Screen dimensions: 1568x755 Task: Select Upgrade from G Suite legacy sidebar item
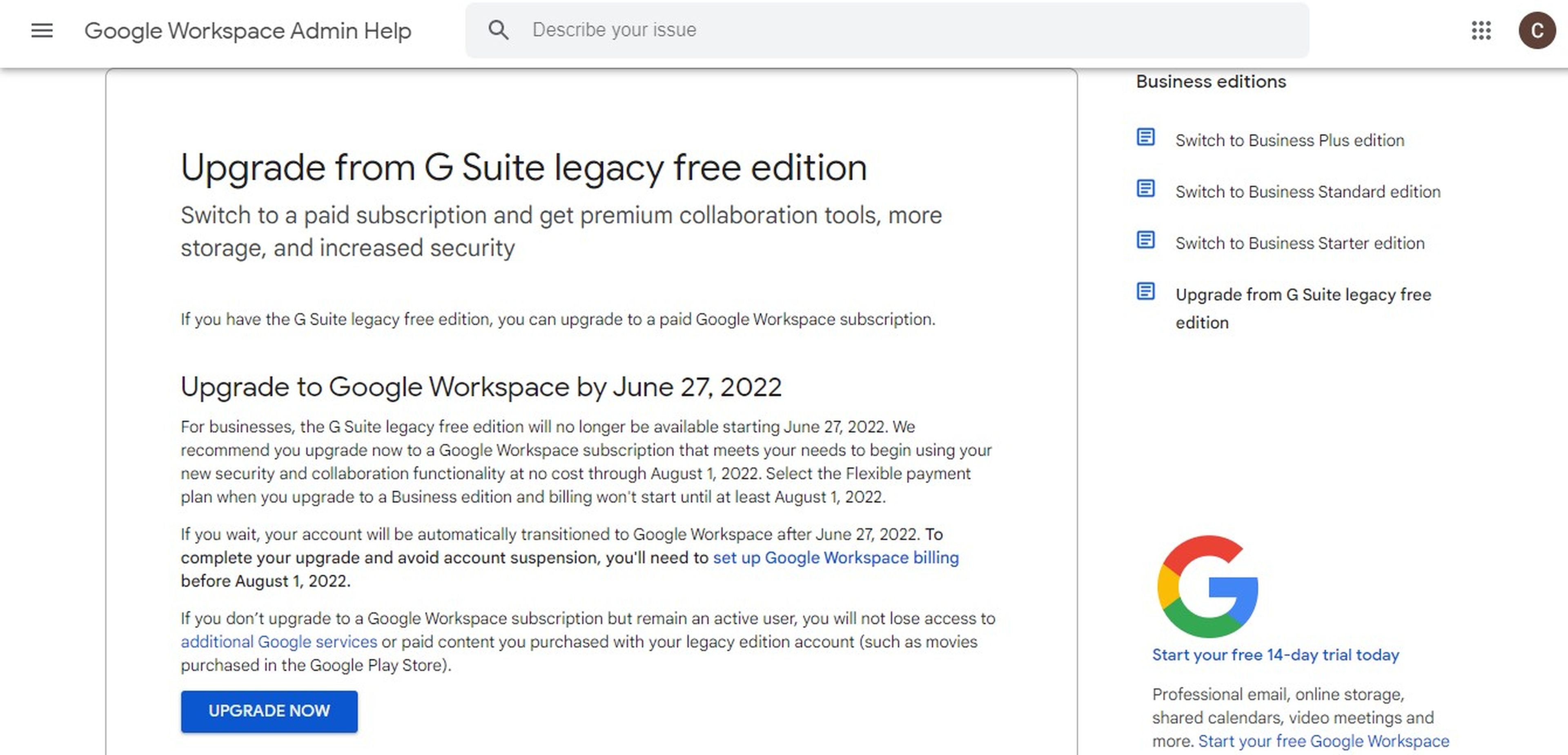tap(1303, 308)
